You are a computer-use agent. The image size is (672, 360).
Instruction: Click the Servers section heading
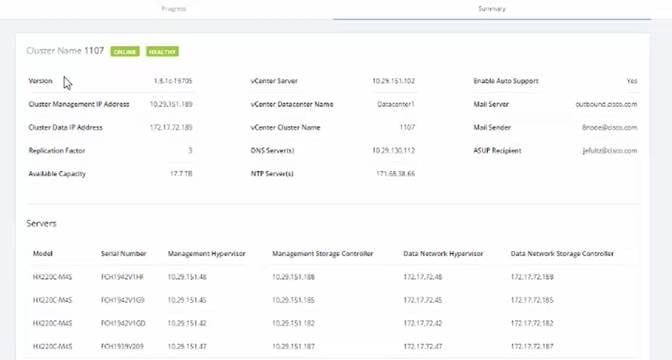tap(42, 223)
